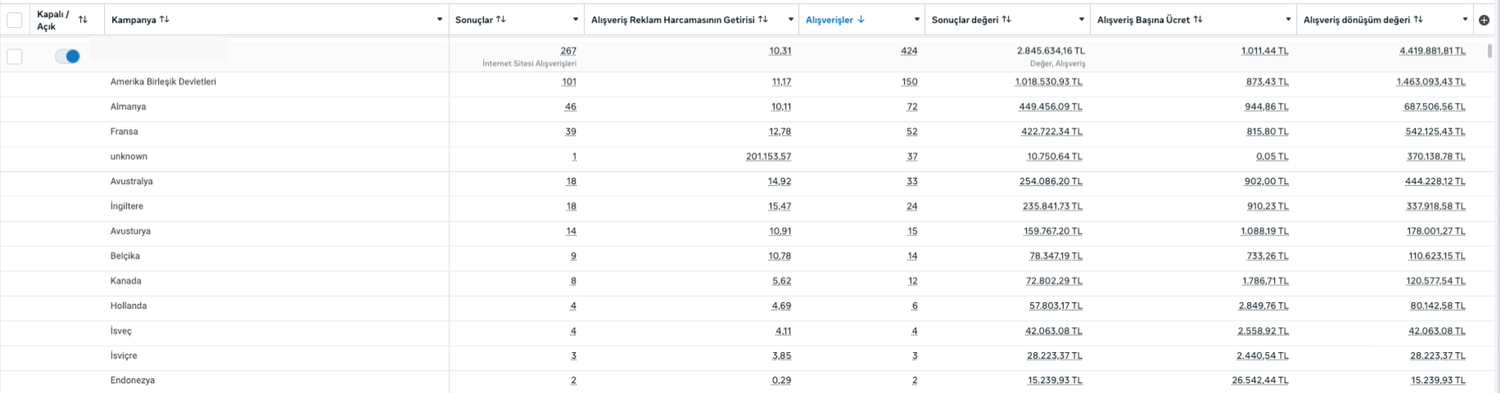Click the 424 total purchases value
The width and height of the screenshot is (1500, 393).
(909, 51)
